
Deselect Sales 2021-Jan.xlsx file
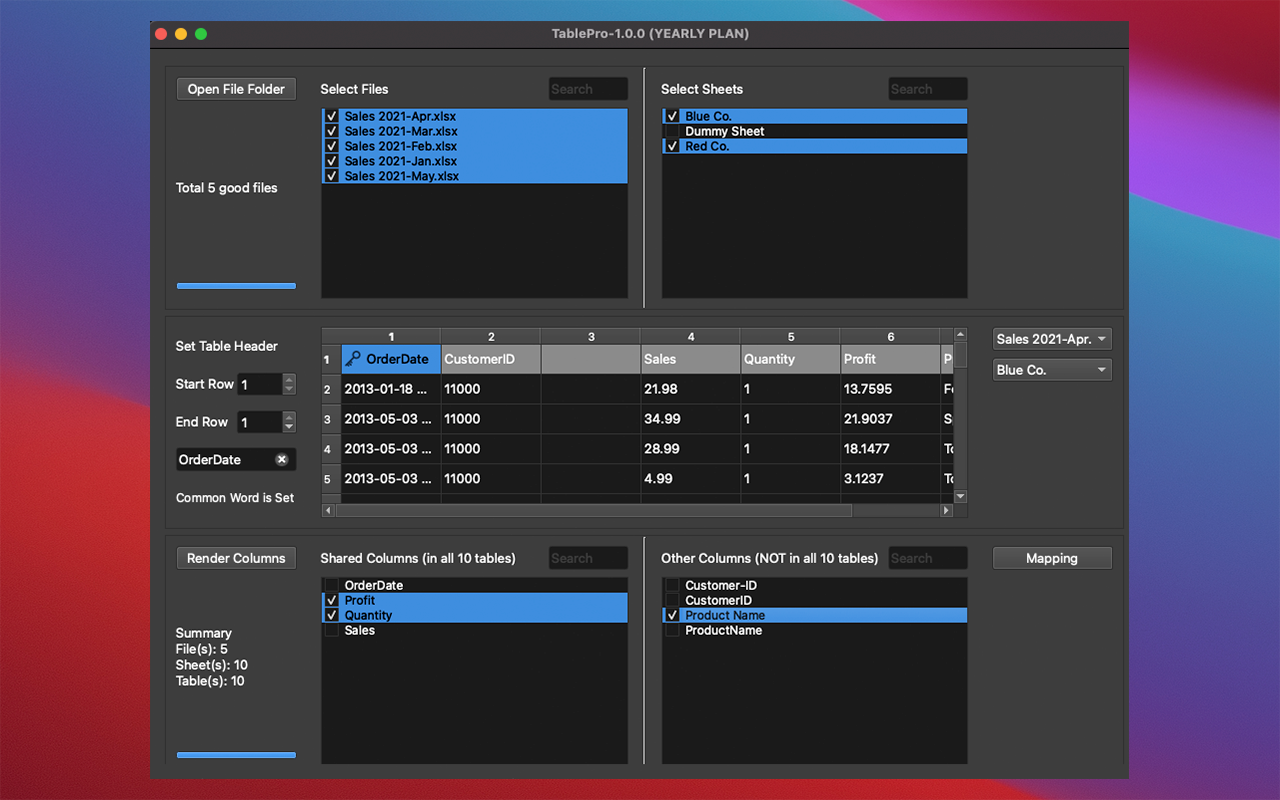[x=332, y=161]
